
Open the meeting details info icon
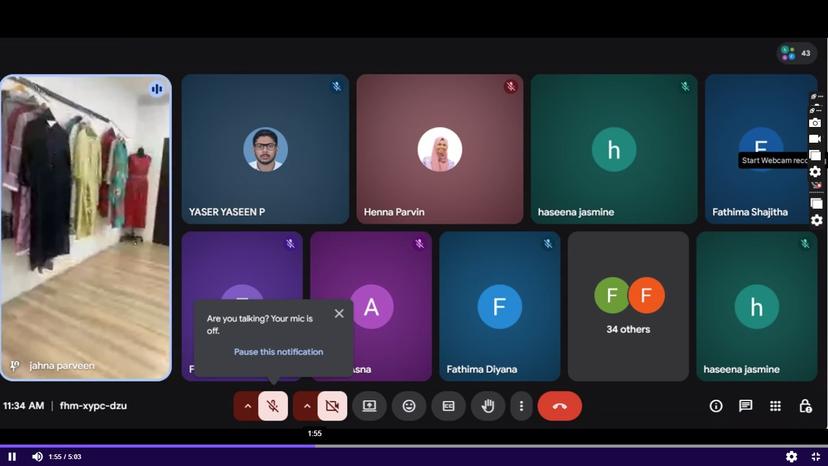point(716,406)
